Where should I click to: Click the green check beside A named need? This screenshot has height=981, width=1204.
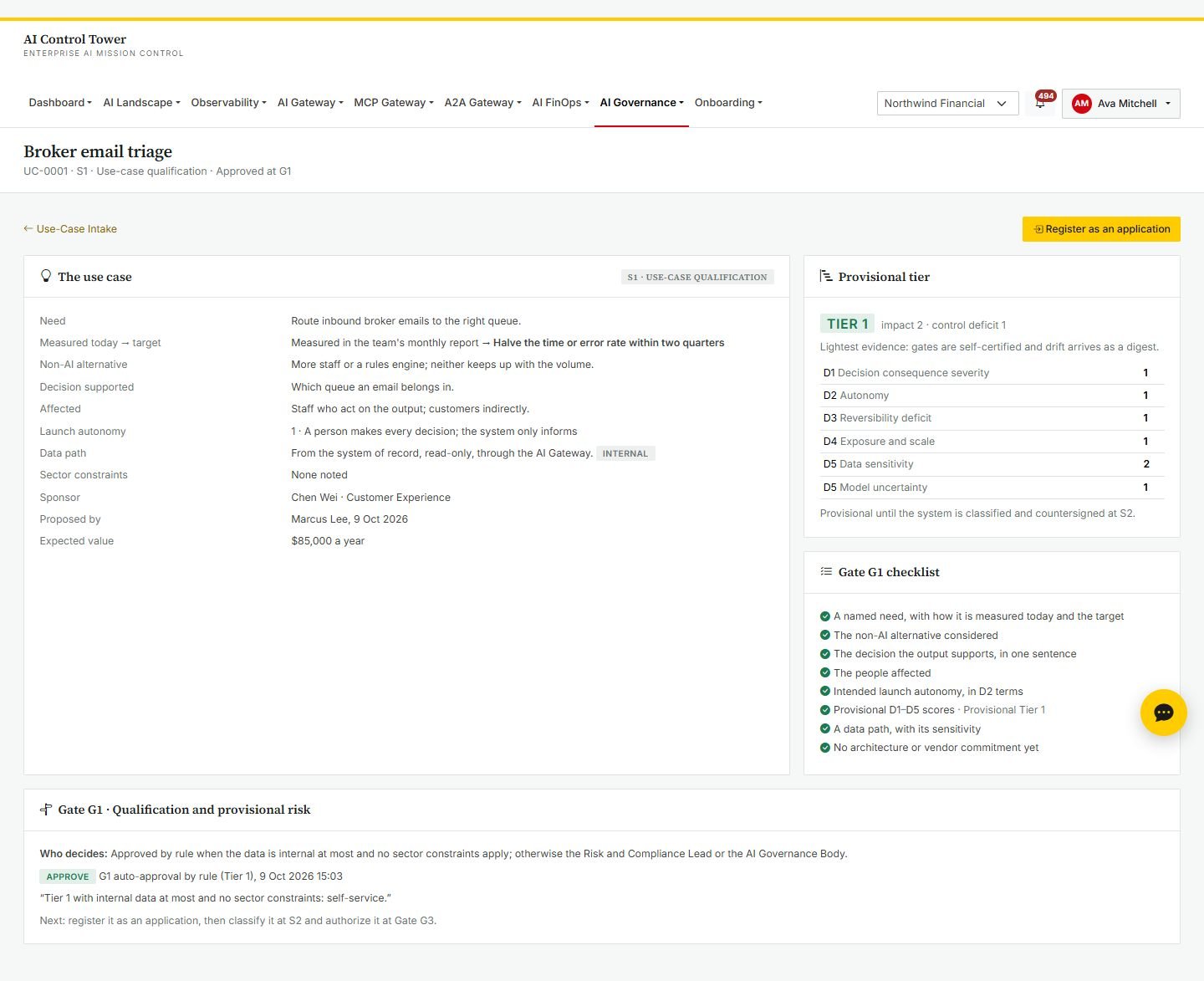pyautogui.click(x=825, y=616)
